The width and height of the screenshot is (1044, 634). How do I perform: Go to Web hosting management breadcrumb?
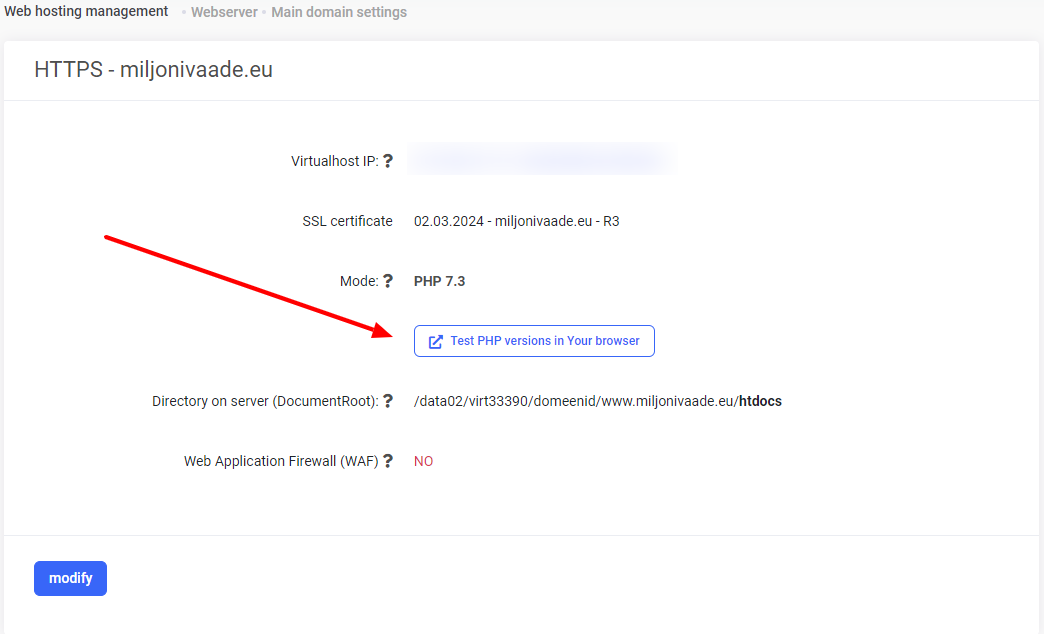pyautogui.click(x=86, y=12)
